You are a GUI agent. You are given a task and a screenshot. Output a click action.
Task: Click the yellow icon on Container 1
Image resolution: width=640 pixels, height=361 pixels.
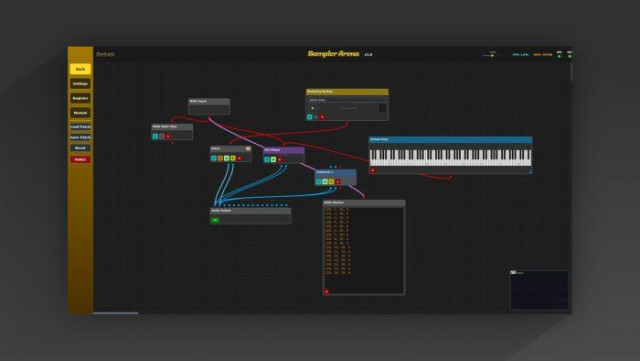click(331, 181)
